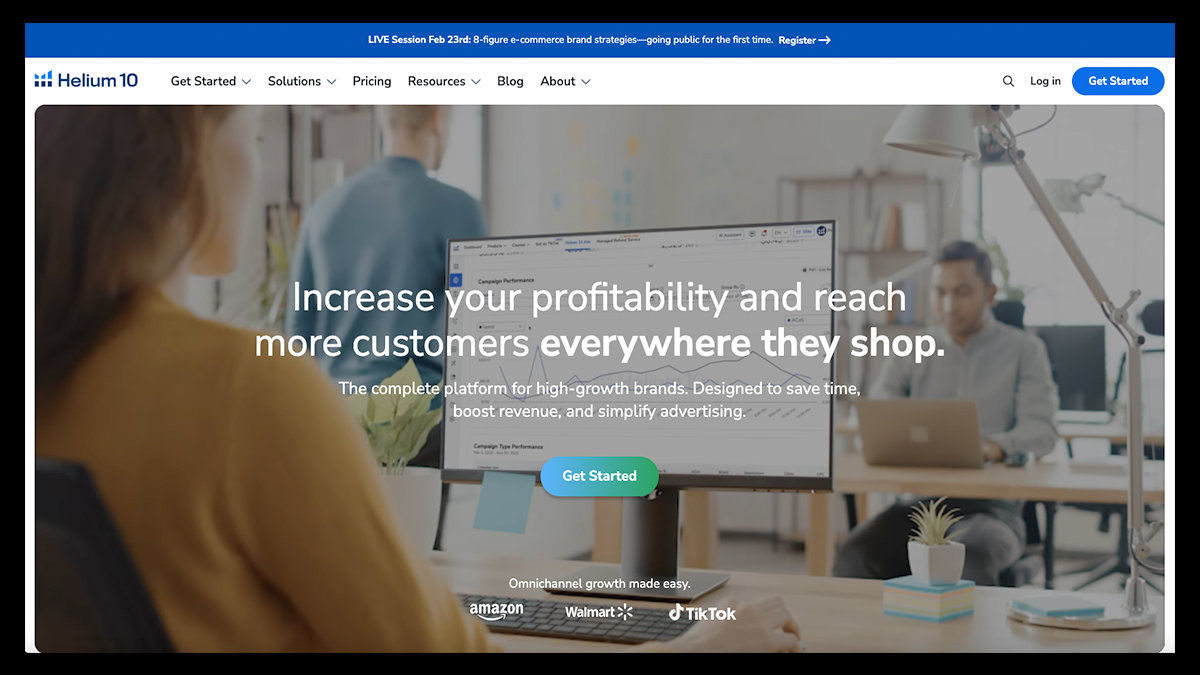Click the Helium 10 logo icon
The height and width of the screenshot is (675, 1200).
(x=43, y=80)
